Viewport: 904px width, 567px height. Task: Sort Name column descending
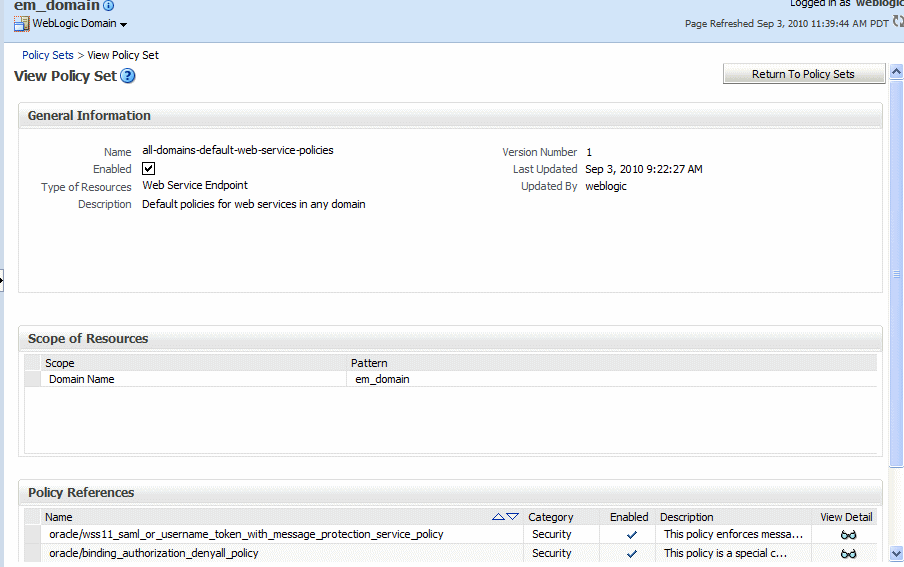513,517
